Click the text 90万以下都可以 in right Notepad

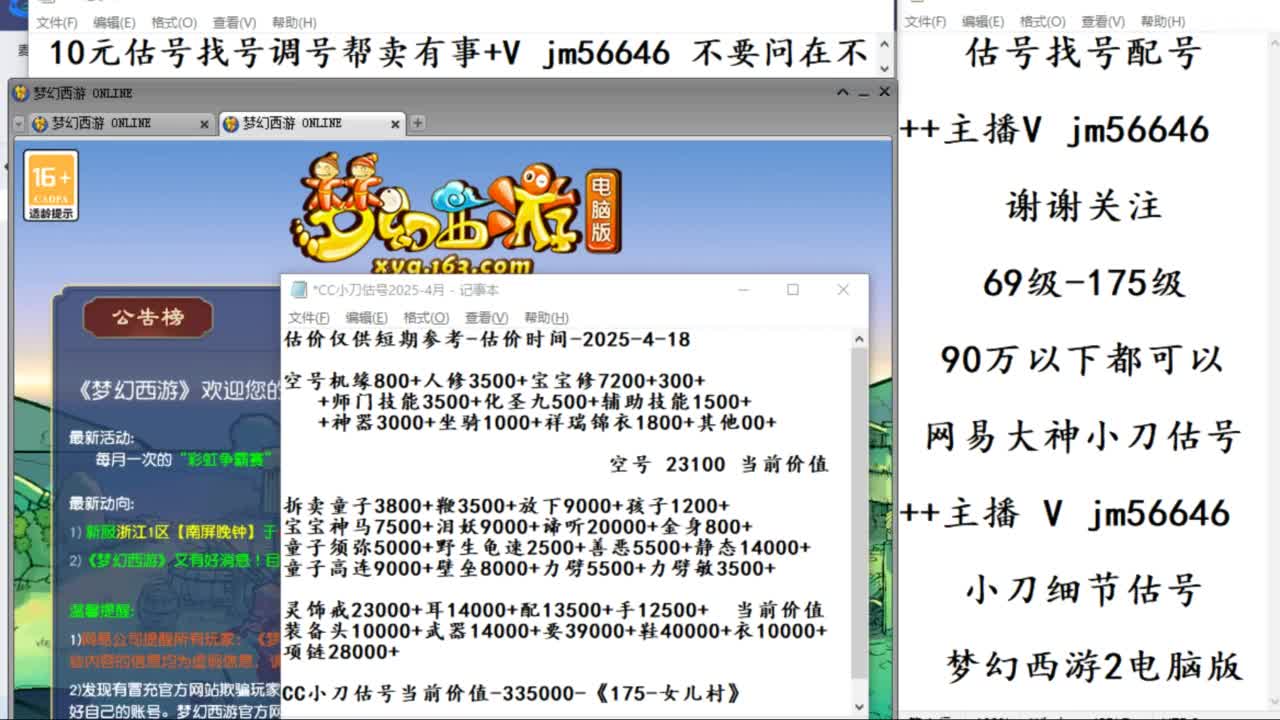click(x=1083, y=359)
